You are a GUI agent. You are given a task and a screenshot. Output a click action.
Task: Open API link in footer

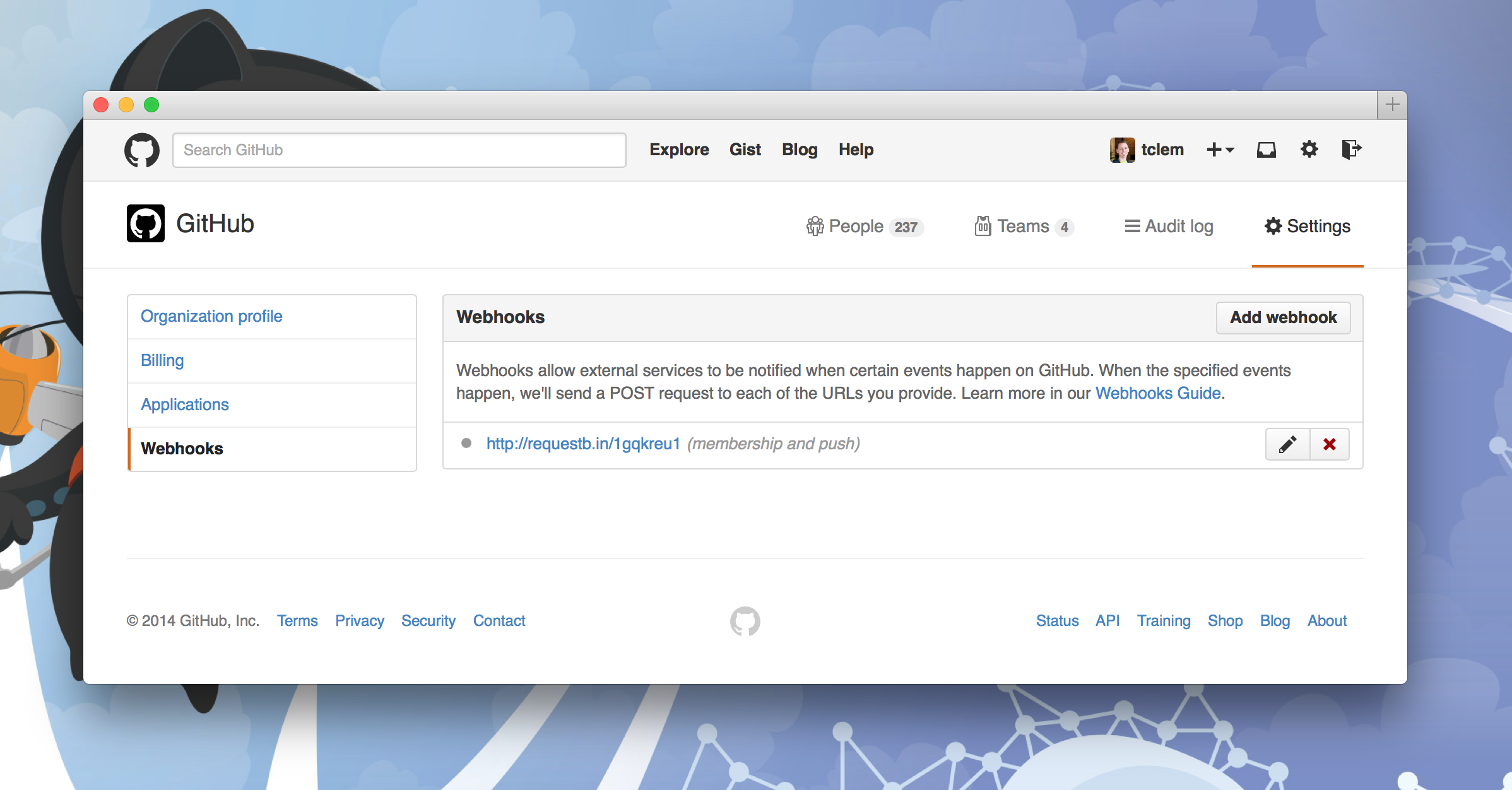(1107, 621)
